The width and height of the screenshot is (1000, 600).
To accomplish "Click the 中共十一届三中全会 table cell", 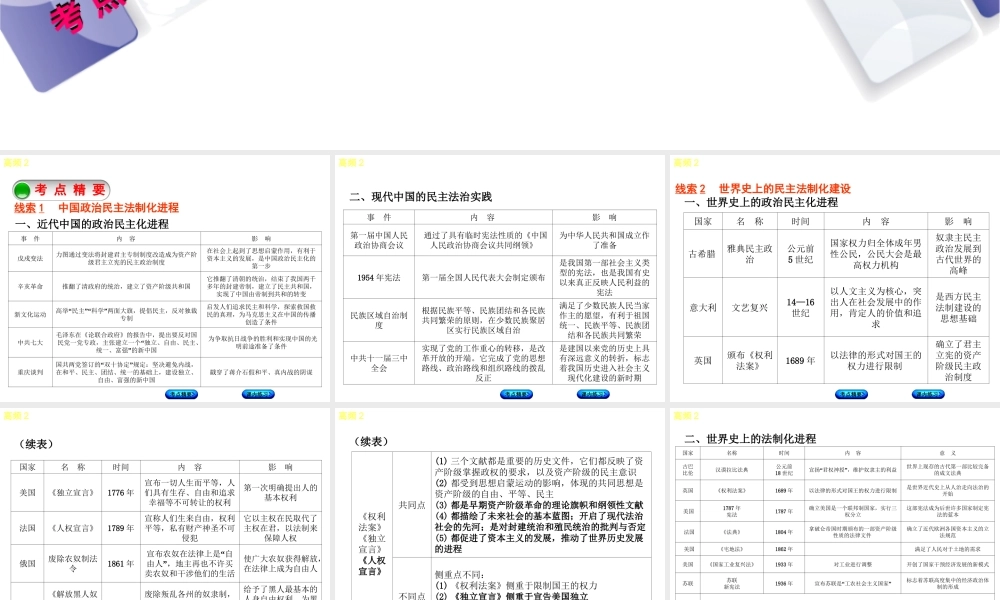I will coord(379,363).
